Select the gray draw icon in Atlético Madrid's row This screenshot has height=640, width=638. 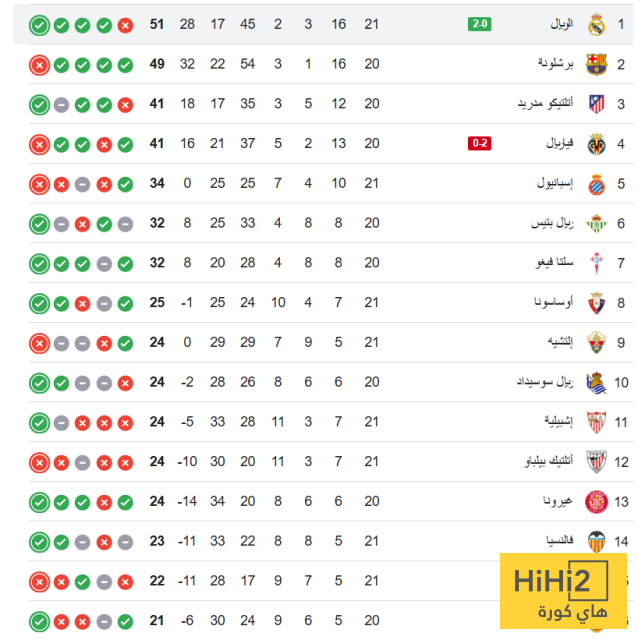pos(61,104)
